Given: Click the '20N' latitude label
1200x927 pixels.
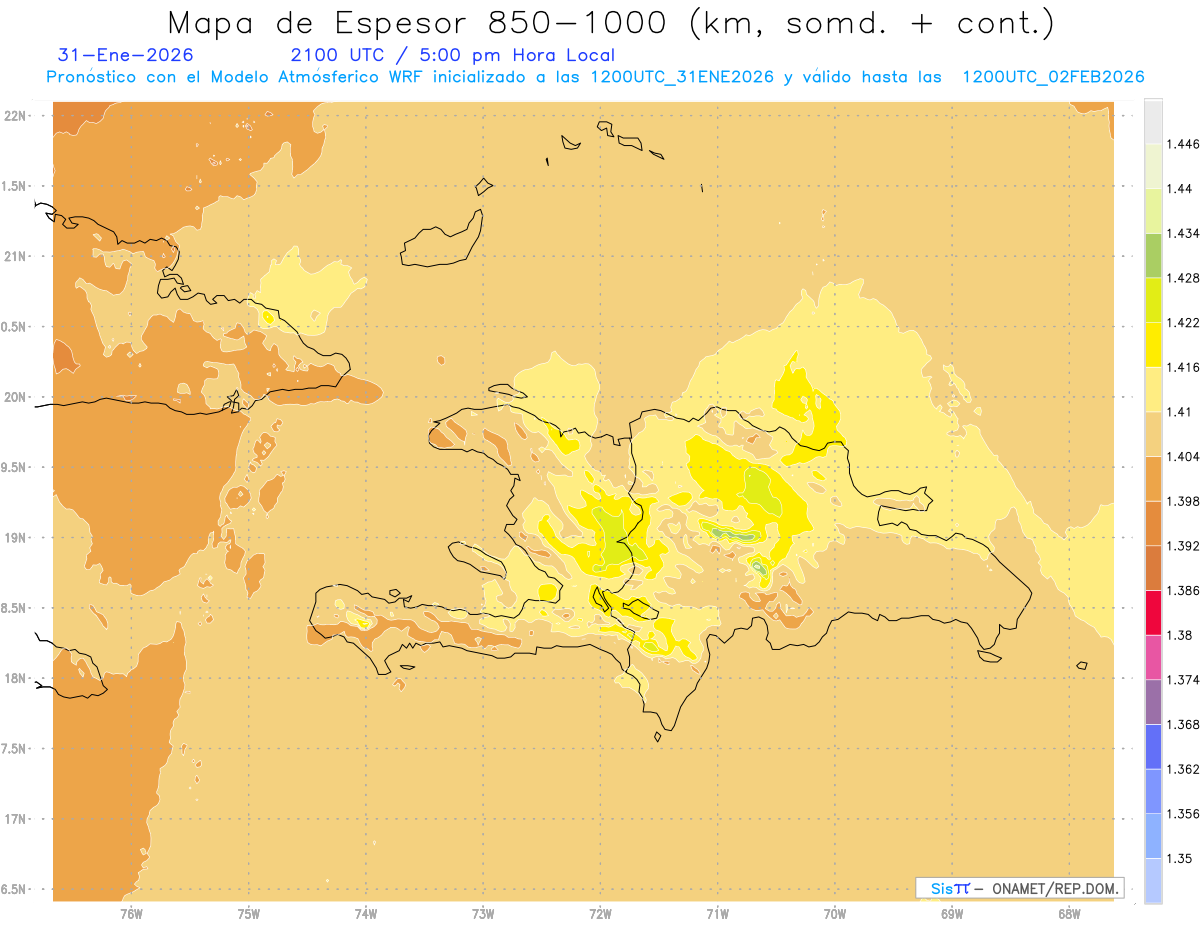Looking at the screenshot, I should click(x=17, y=397).
